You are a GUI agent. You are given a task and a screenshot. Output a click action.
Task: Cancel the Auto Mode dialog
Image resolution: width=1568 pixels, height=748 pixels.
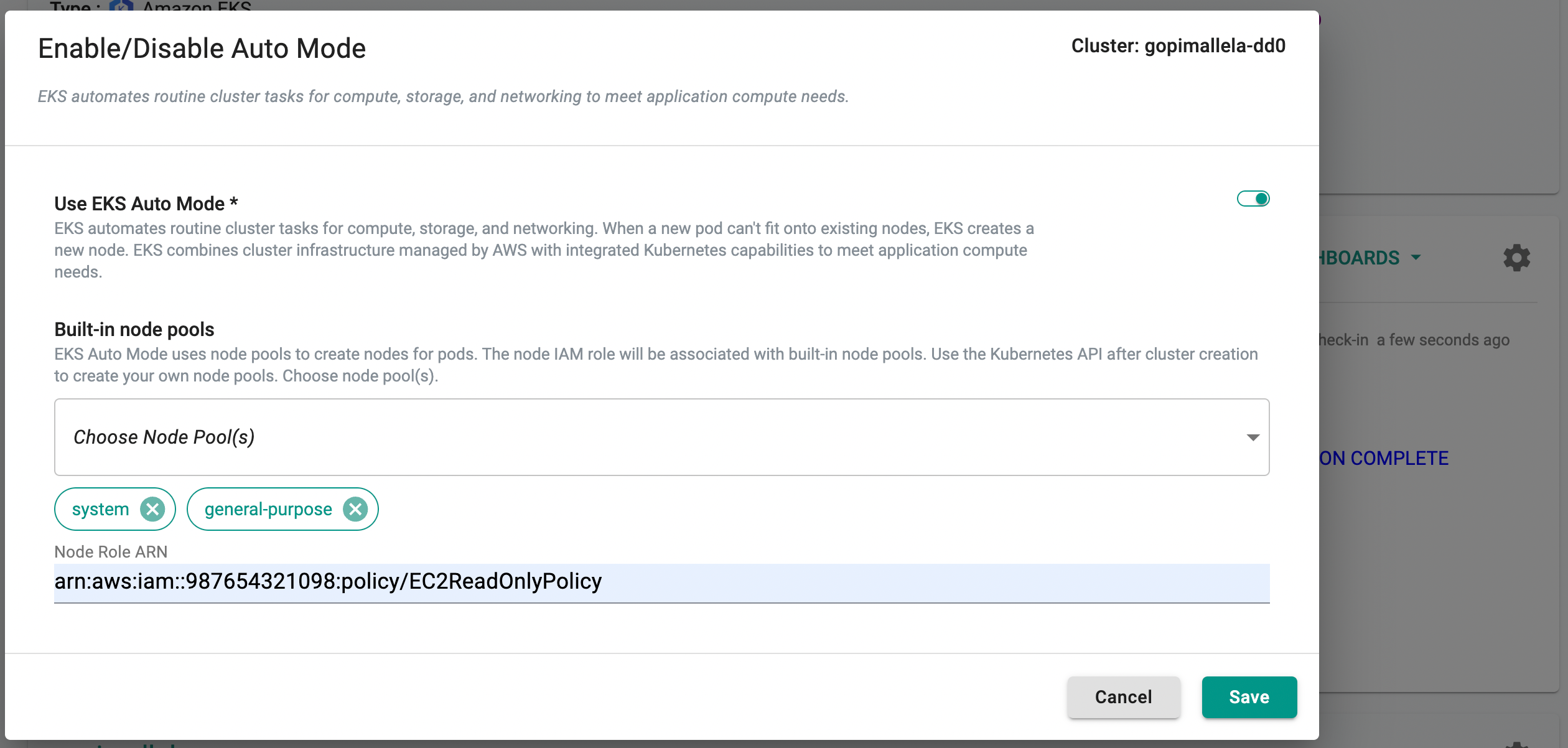[x=1123, y=697]
